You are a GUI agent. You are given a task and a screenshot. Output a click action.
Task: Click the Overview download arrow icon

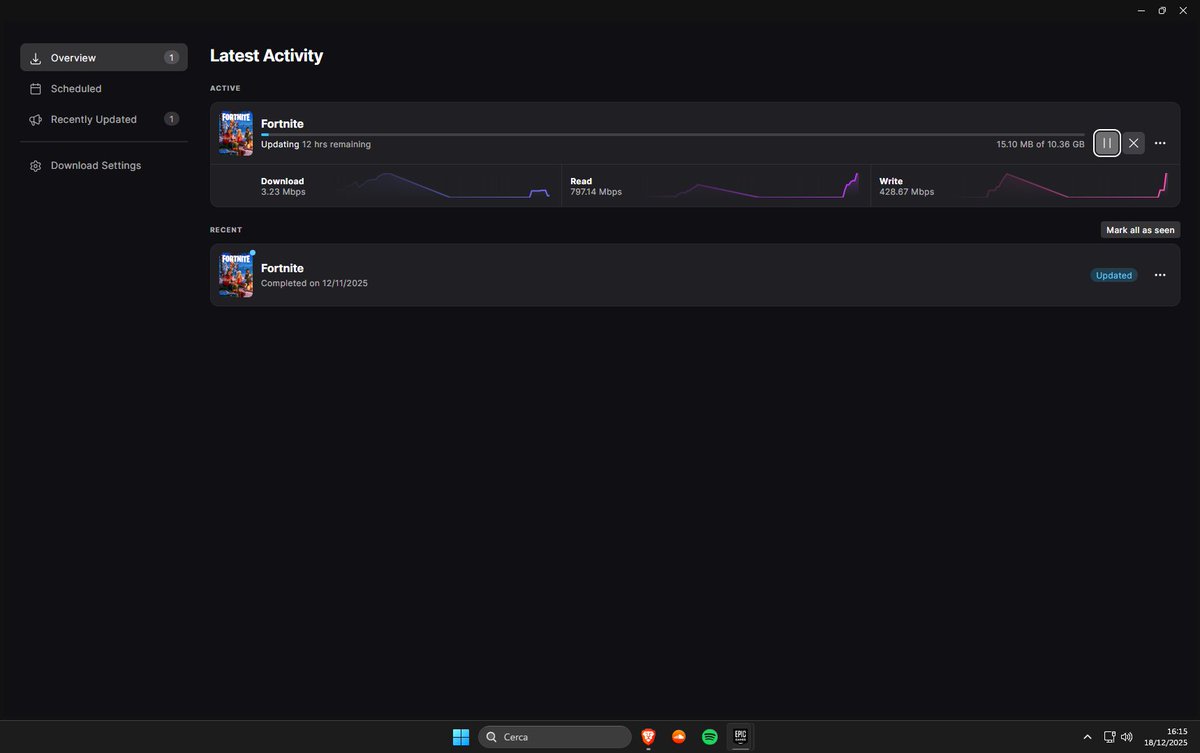click(36, 57)
